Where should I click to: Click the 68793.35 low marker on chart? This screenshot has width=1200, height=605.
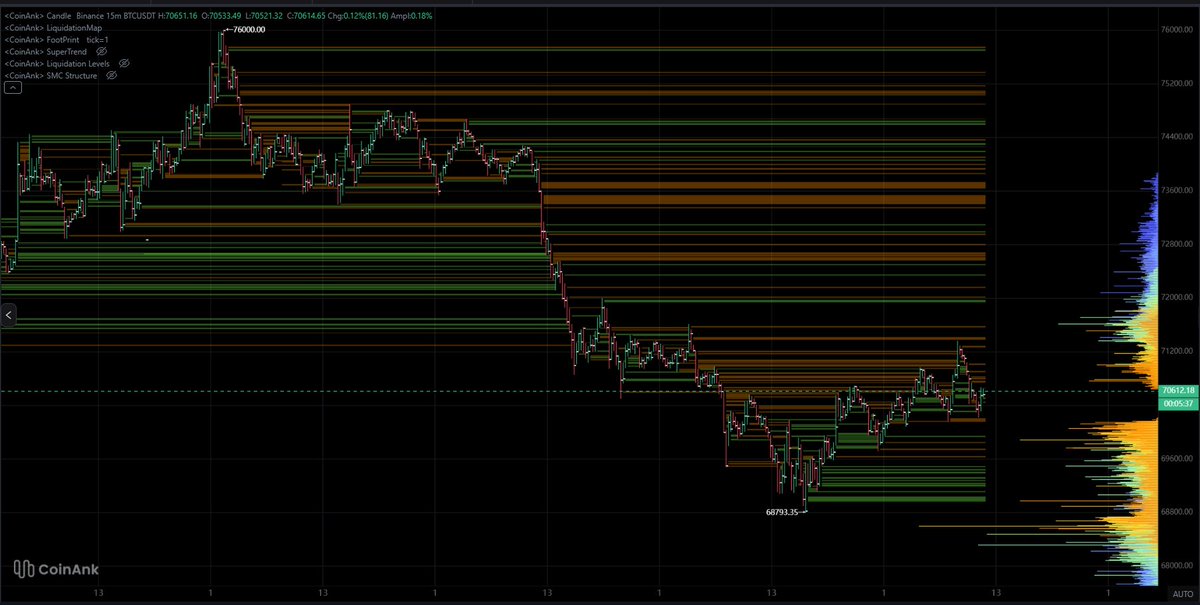coord(781,512)
